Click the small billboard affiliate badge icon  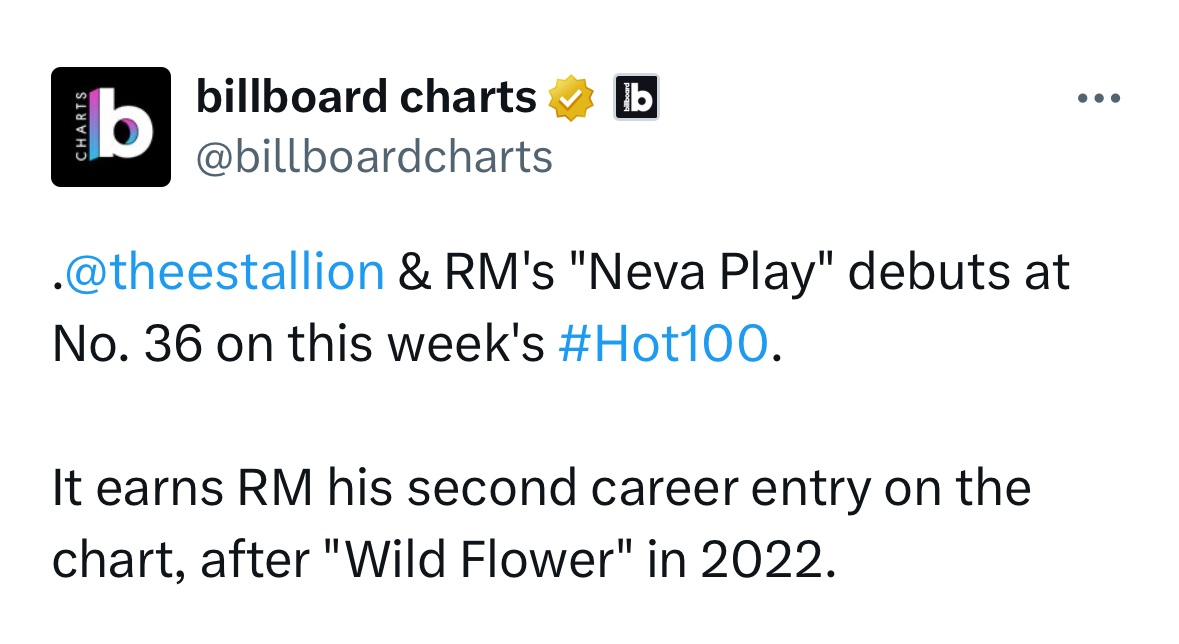(x=636, y=97)
